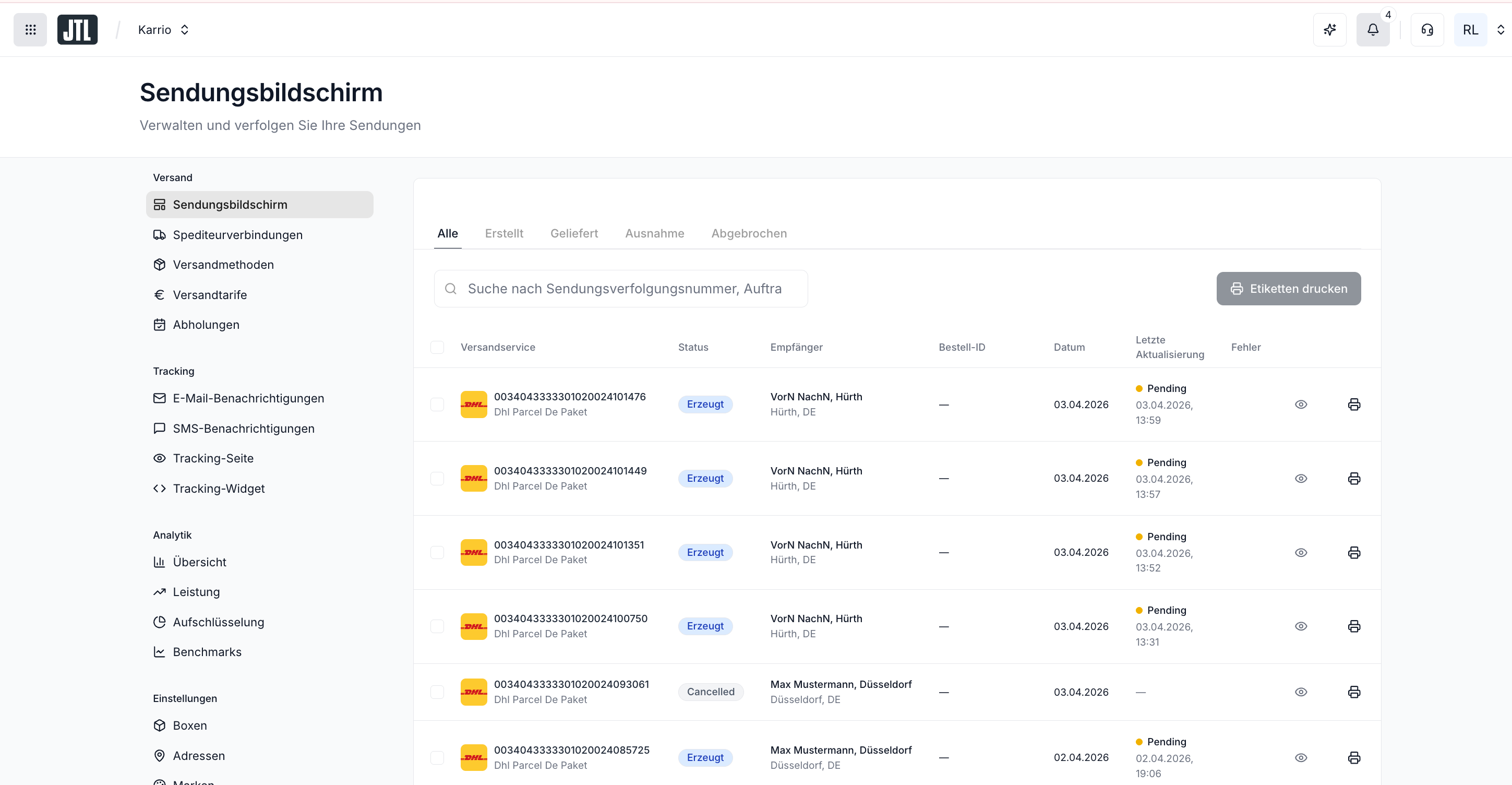The image size is (1512, 785).
Task: Switch to the Abgebrochen tab
Action: tap(748, 233)
